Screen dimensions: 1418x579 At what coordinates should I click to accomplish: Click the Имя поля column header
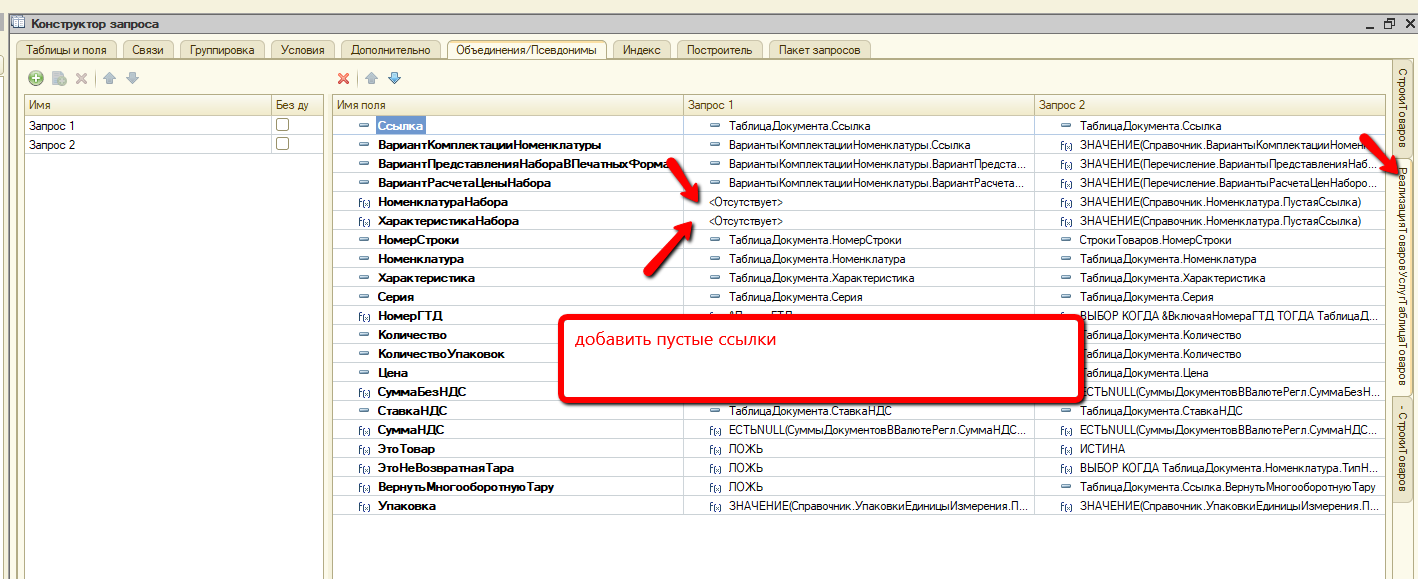[507, 105]
